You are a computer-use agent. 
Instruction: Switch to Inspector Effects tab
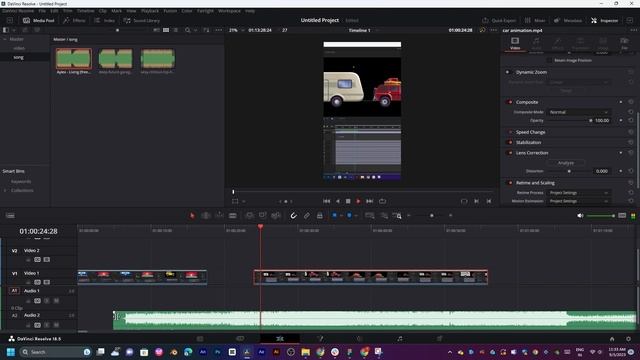click(x=558, y=43)
